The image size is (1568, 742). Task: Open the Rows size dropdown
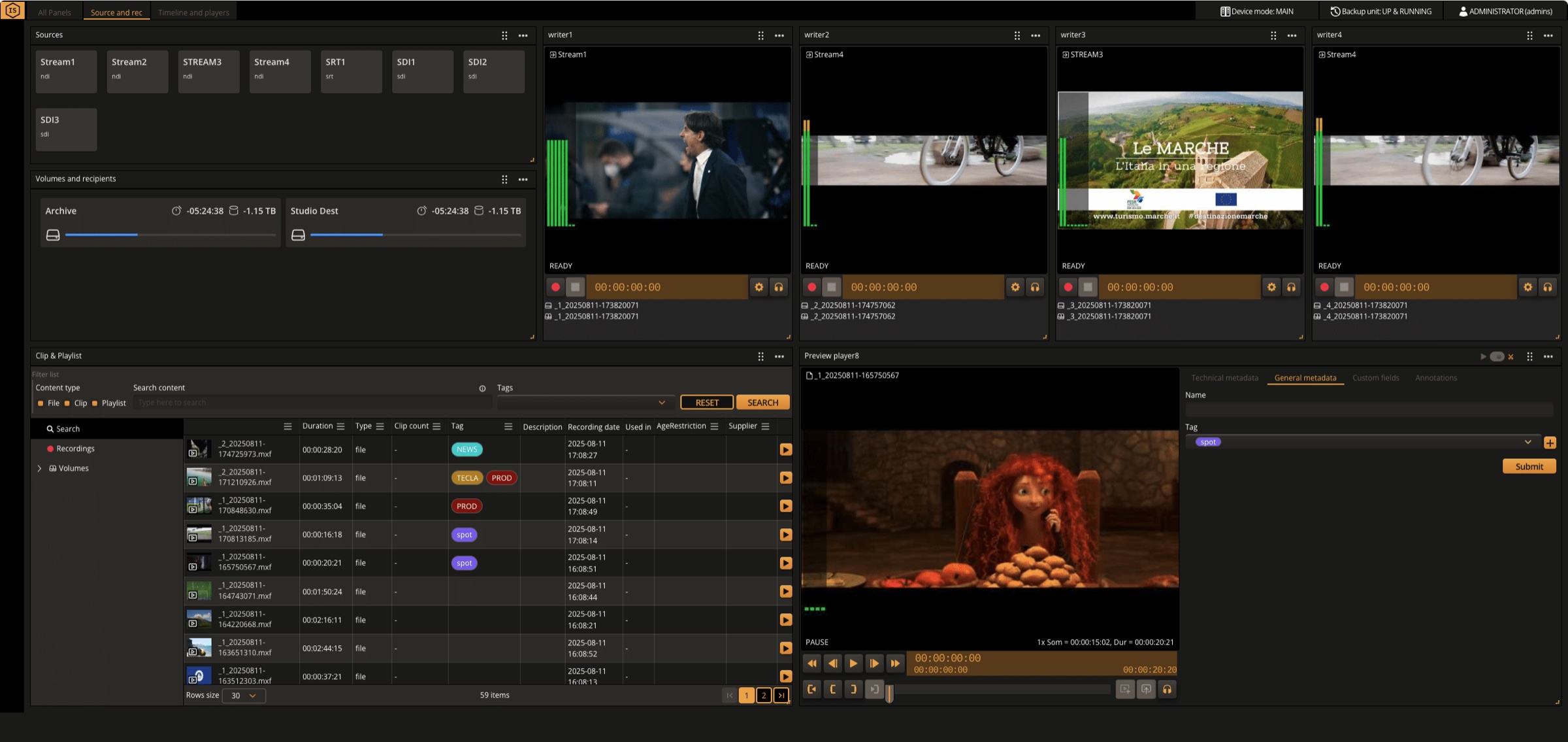[x=244, y=696]
